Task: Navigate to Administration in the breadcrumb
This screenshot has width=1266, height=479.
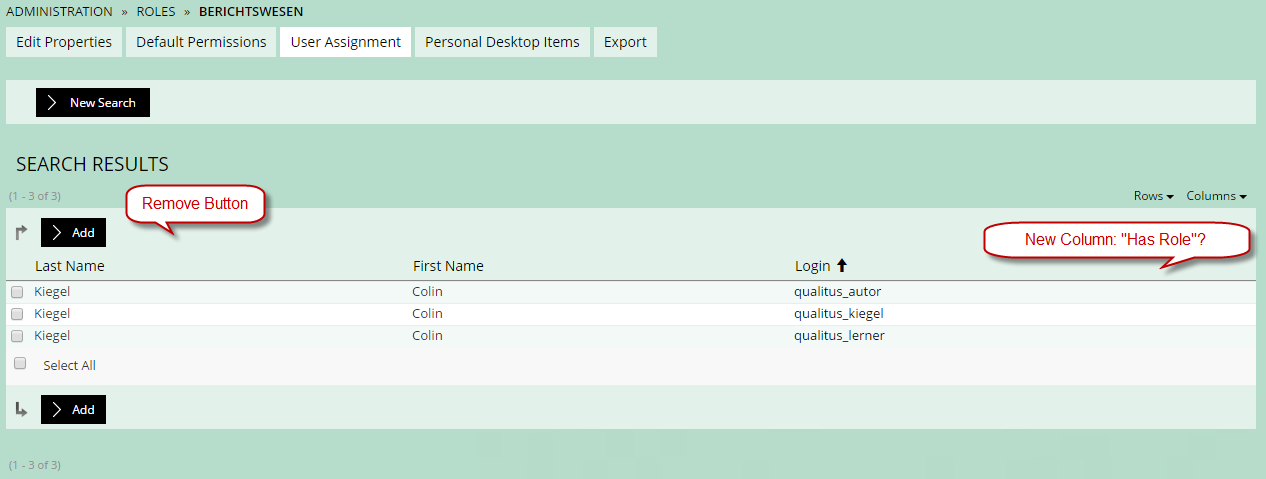Action: coord(59,12)
